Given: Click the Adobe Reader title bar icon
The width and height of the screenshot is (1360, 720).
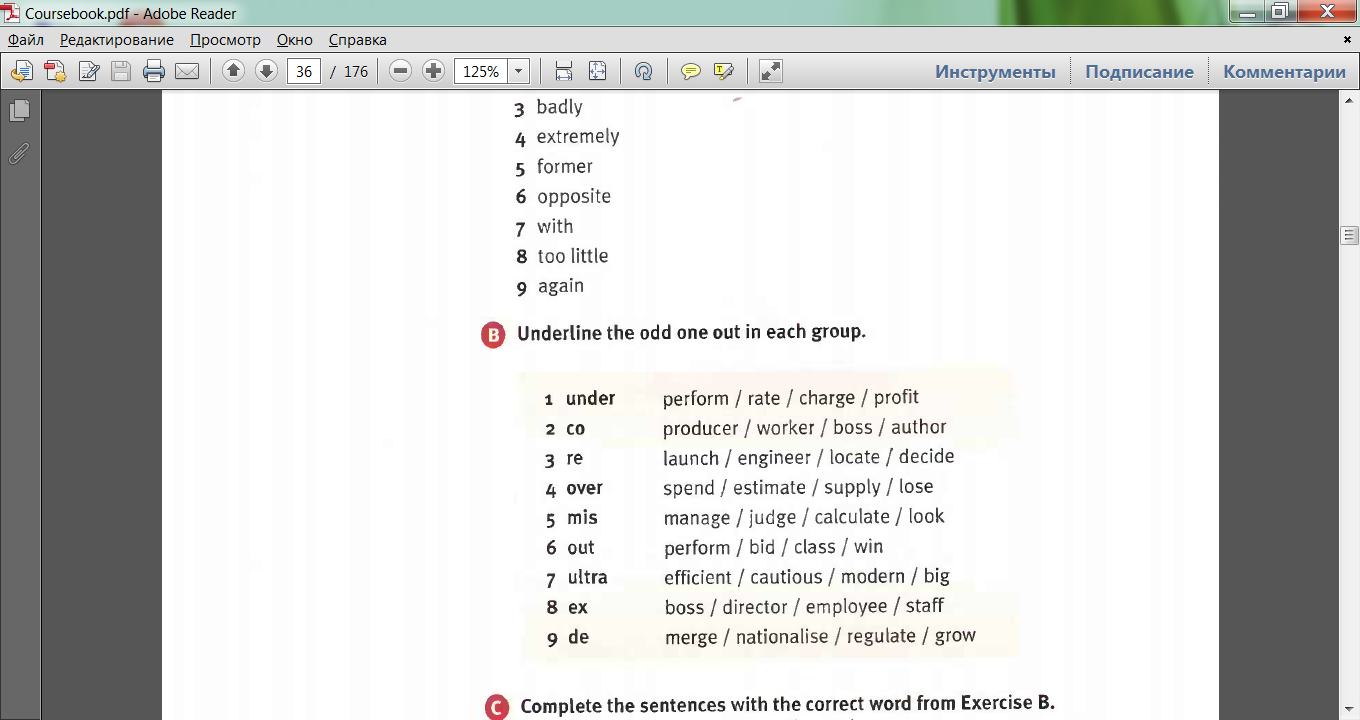Looking at the screenshot, I should 11,13.
